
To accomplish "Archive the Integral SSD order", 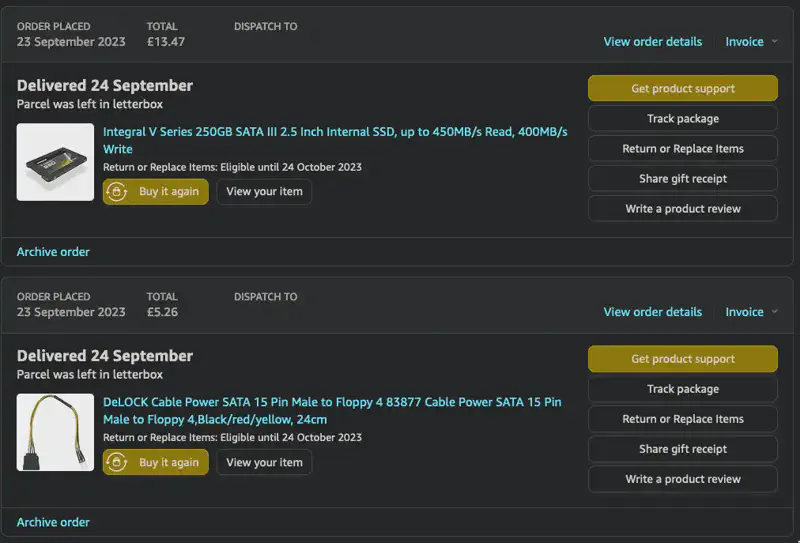I will click(53, 252).
